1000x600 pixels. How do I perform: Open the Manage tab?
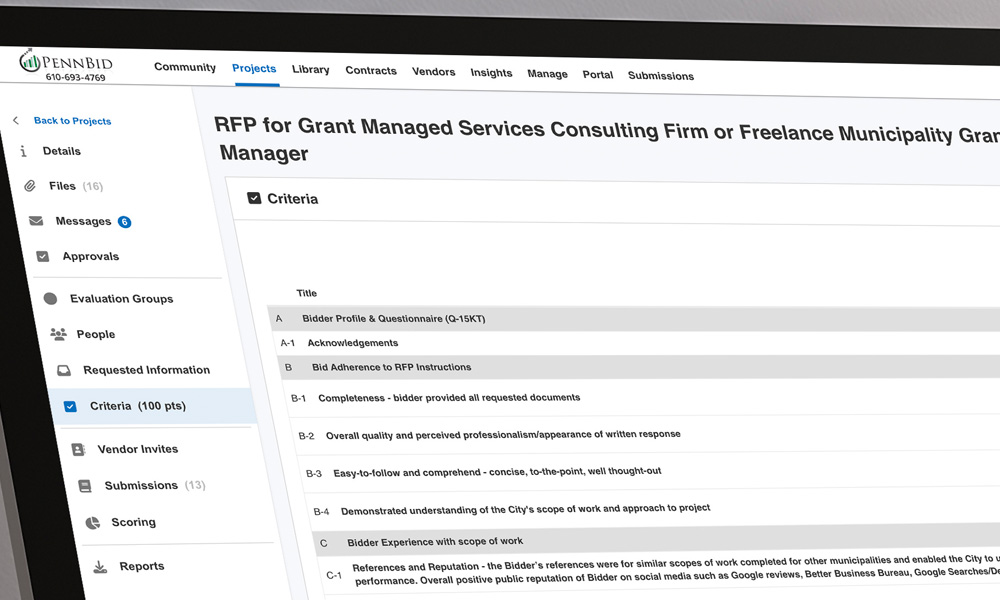tap(547, 73)
